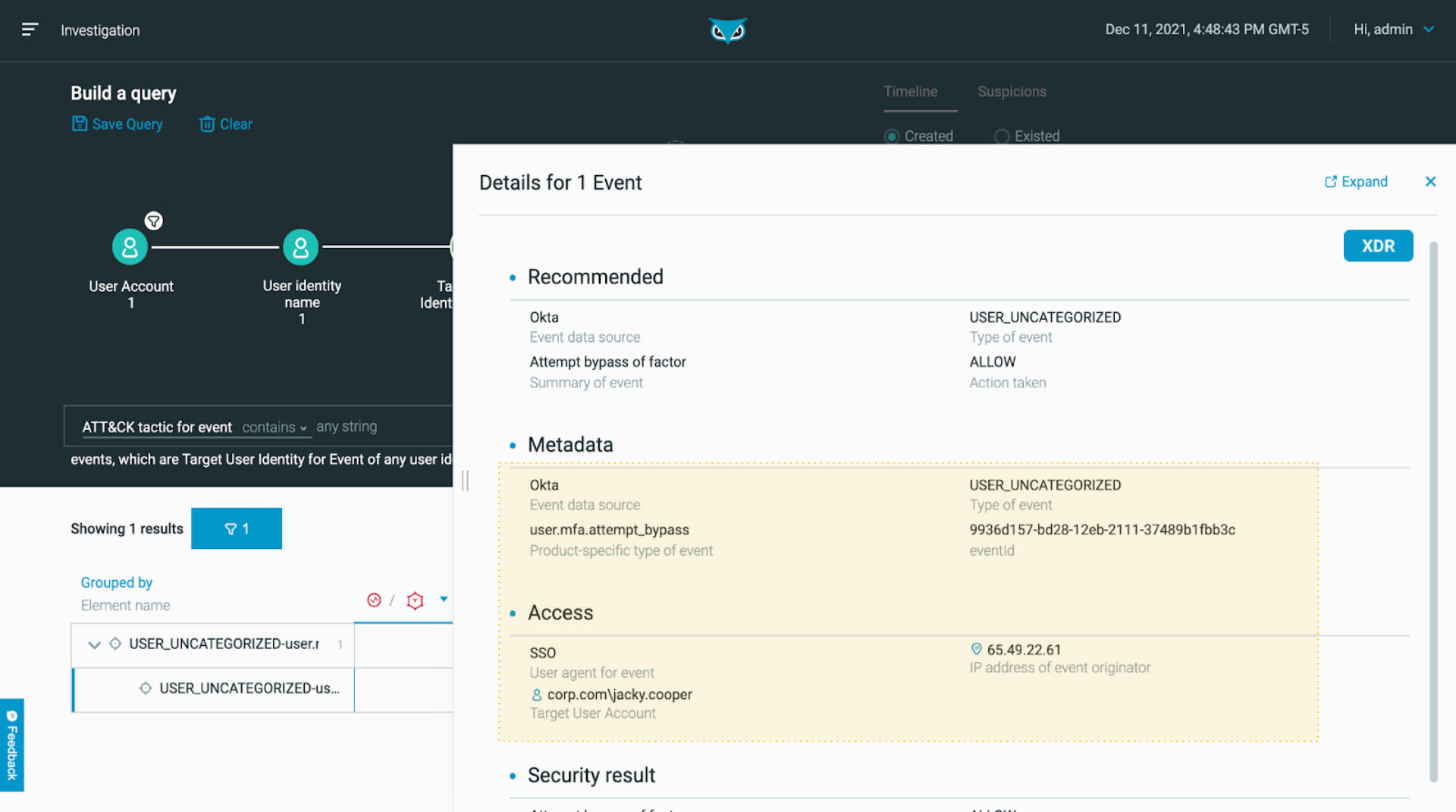Click the ATT&CK tactic for event label
1456x812 pixels.
coord(157,428)
